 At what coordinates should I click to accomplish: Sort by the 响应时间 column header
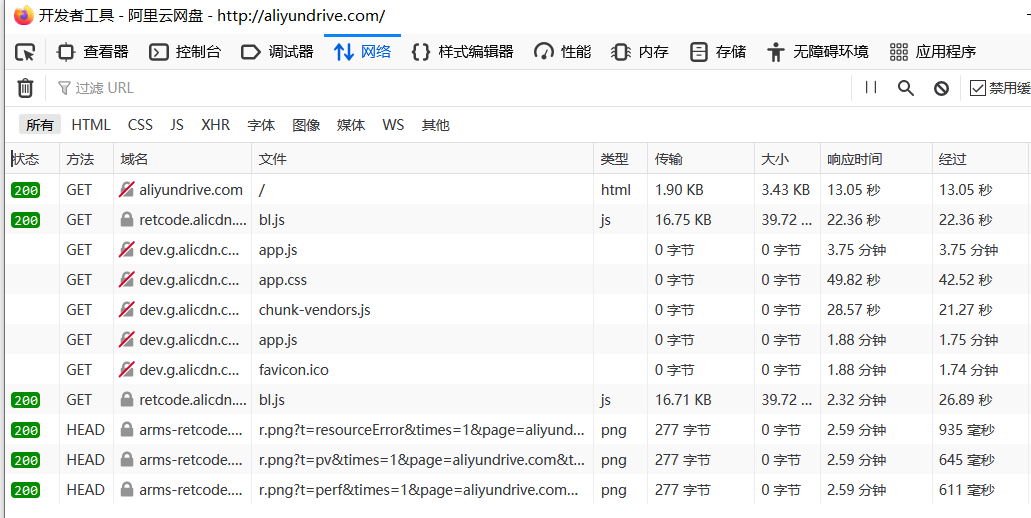point(876,159)
